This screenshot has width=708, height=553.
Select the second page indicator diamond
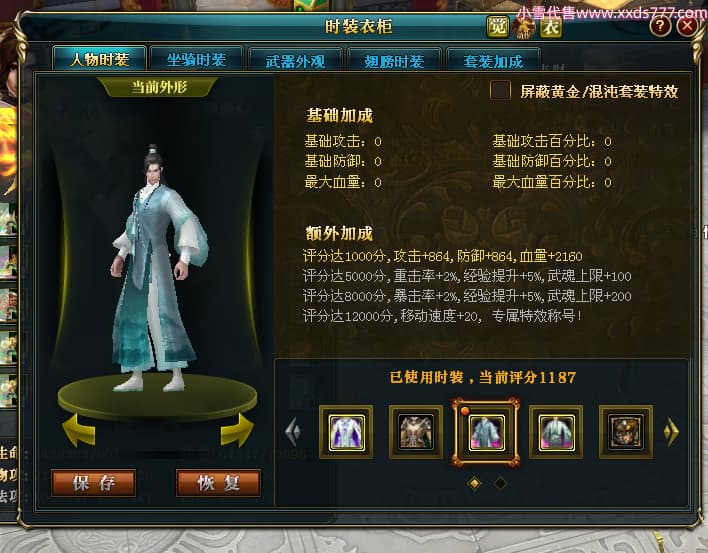(500, 483)
